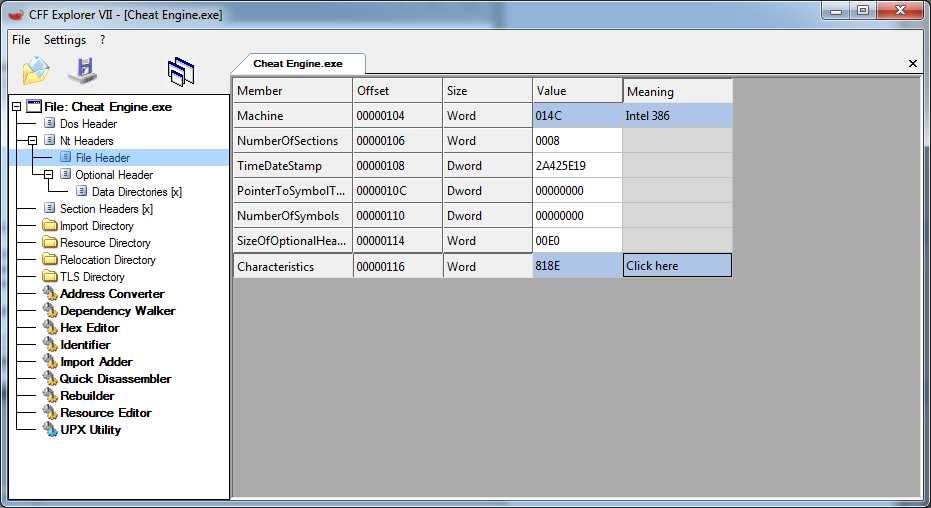This screenshot has width=931, height=508.
Task: Click the Windows cascade toolbar icon
Action: (181, 72)
